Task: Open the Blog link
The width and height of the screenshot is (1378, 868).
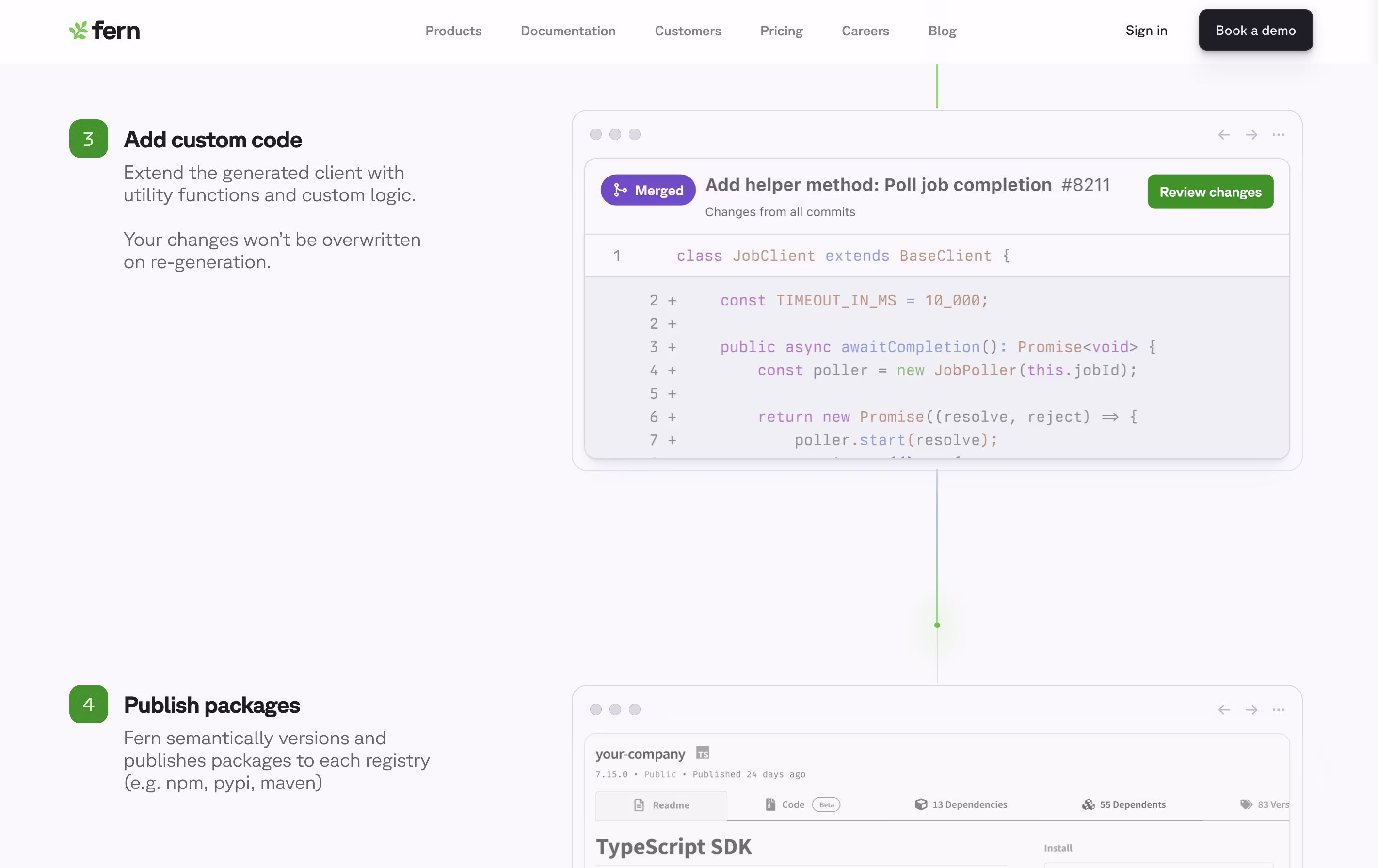Action: (942, 31)
